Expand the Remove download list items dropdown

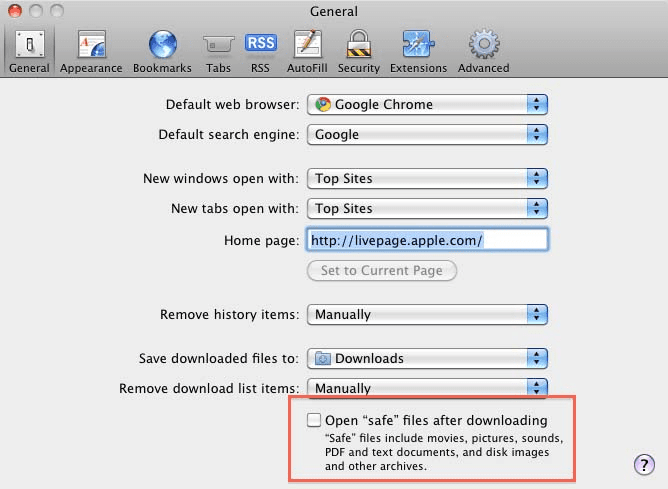(427, 388)
